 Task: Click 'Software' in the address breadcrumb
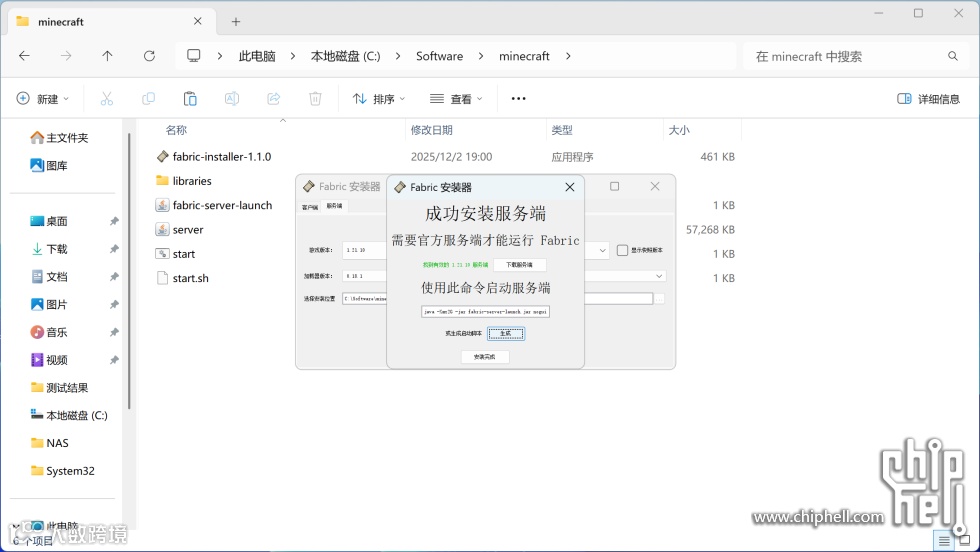point(439,56)
